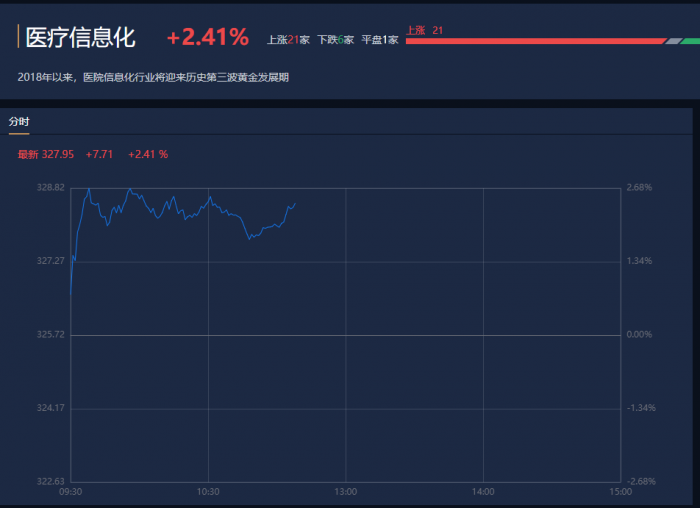The image size is (700, 508).
Task: Switch to the 分时 tab
Action: pos(19,121)
